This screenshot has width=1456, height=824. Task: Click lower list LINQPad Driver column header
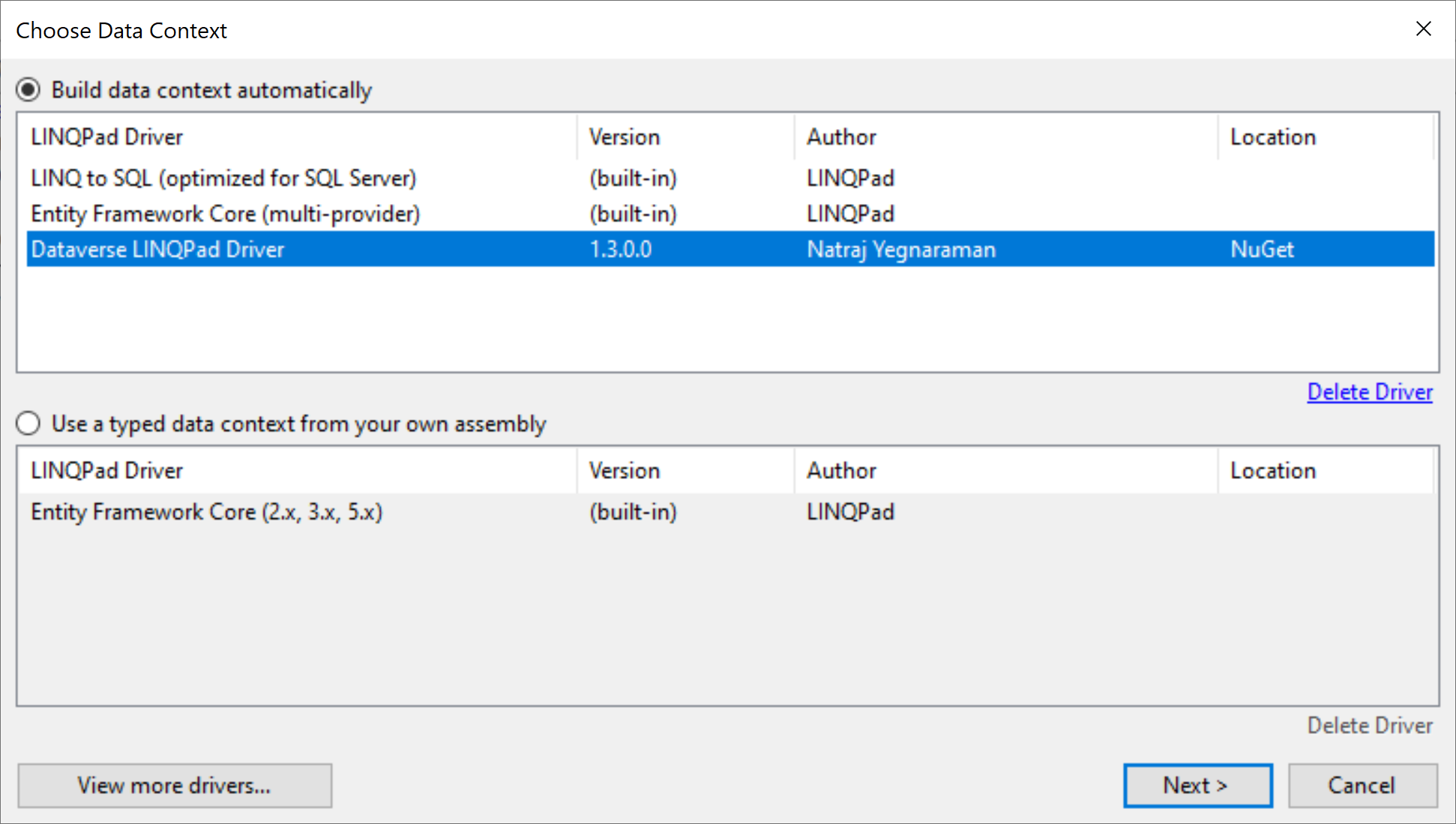pyautogui.click(x=300, y=471)
